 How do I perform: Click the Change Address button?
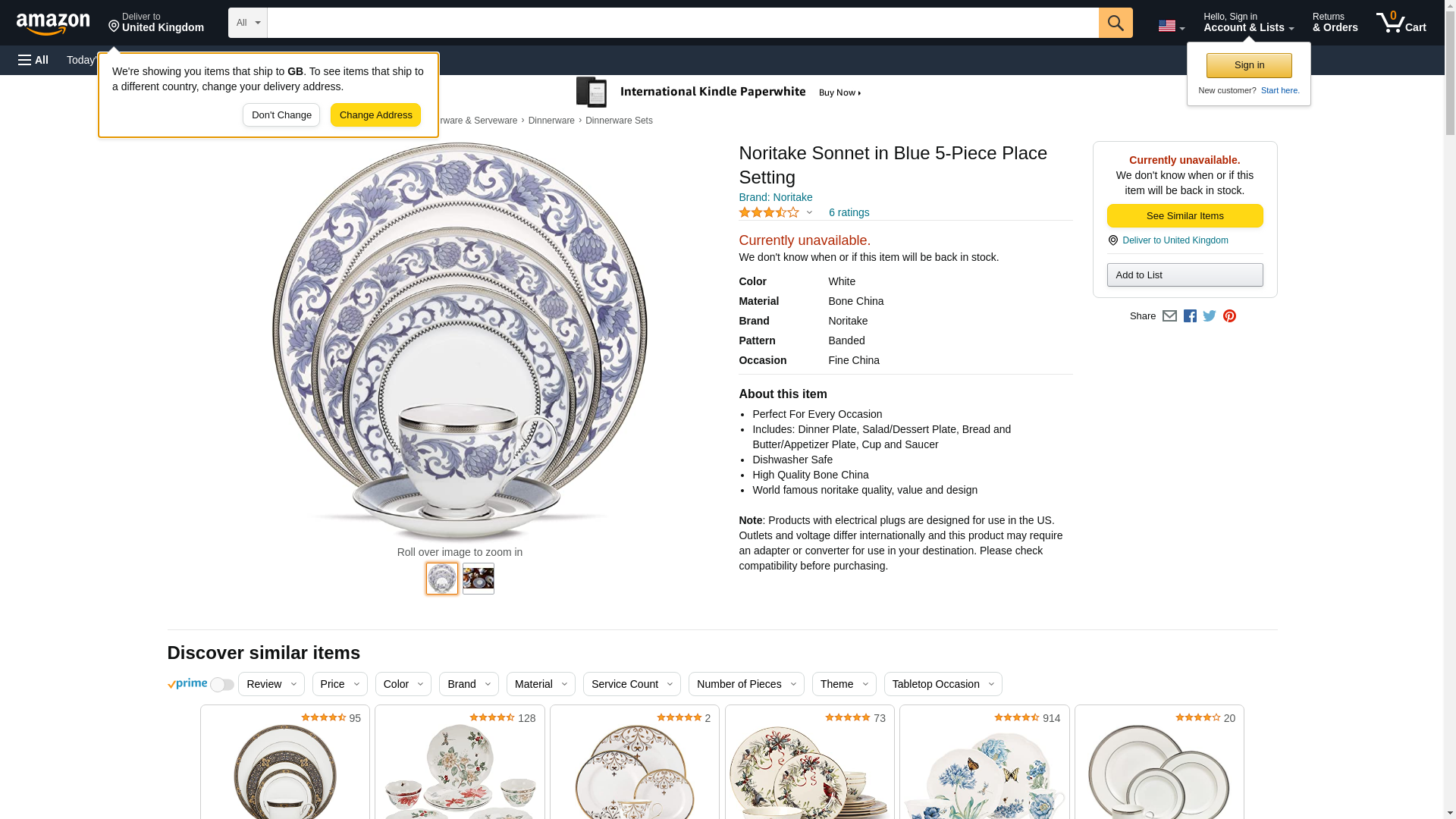pos(375,115)
